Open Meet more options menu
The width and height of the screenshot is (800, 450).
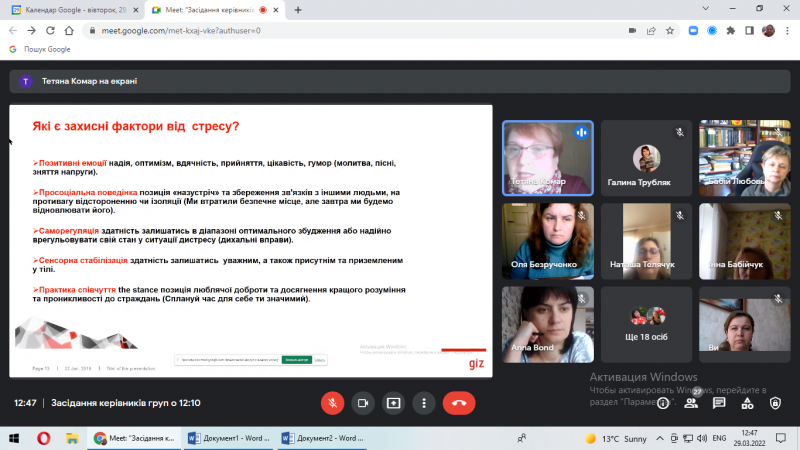coord(424,403)
